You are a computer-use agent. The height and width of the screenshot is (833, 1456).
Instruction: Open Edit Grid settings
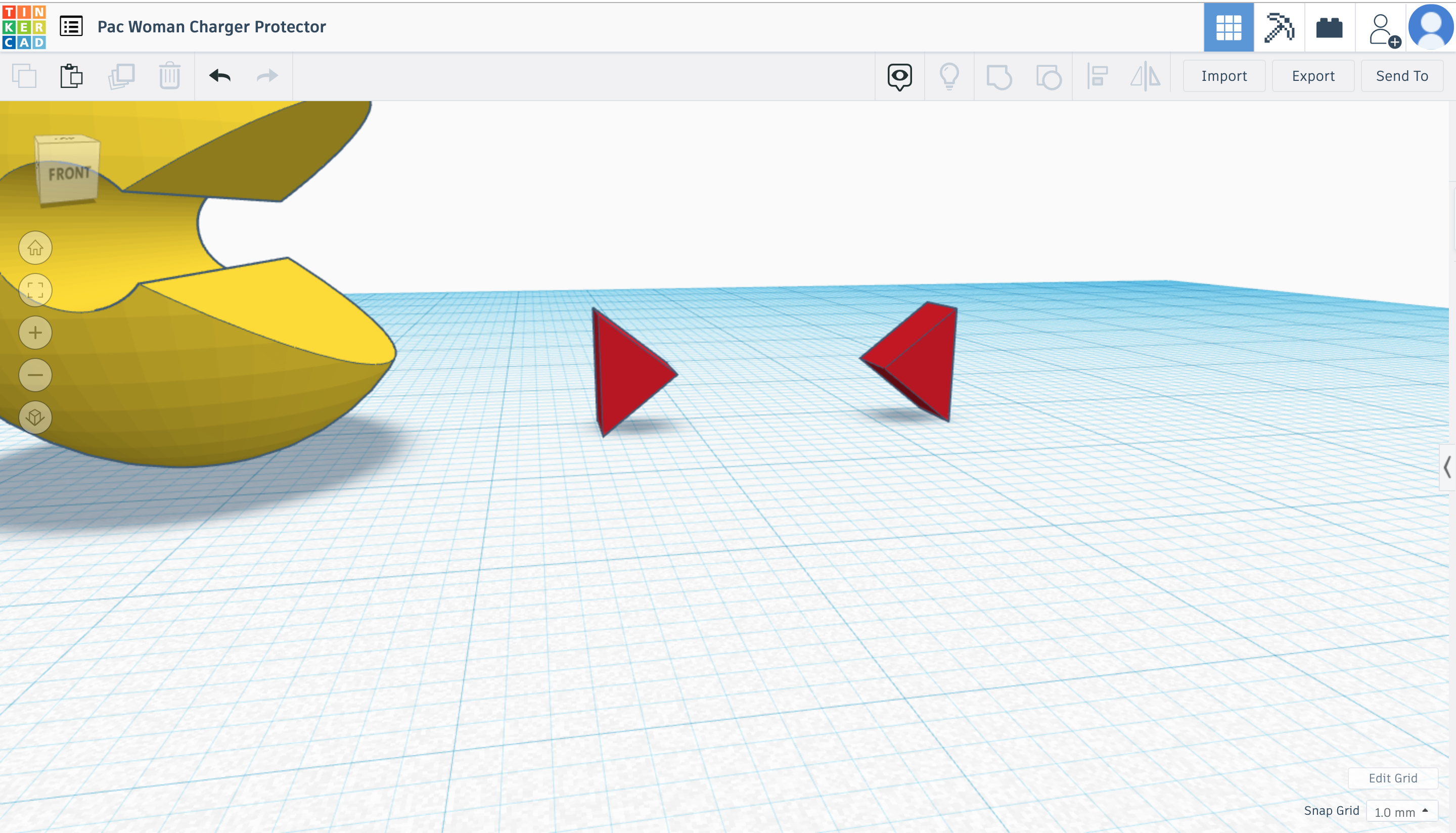(1392, 778)
